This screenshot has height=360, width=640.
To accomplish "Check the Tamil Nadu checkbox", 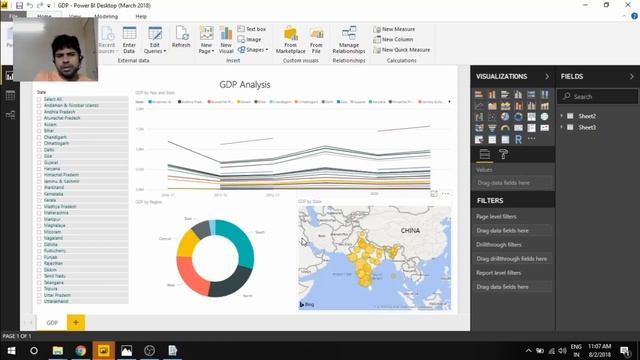I will (39, 276).
